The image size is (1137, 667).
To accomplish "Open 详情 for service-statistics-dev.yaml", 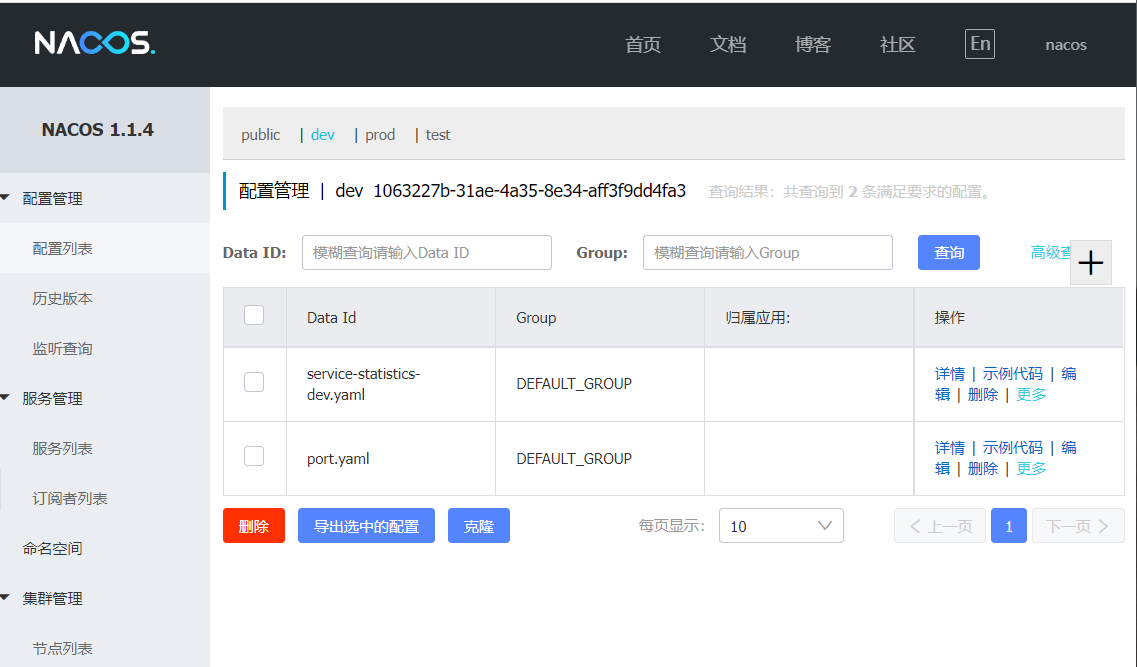I will click(x=949, y=373).
